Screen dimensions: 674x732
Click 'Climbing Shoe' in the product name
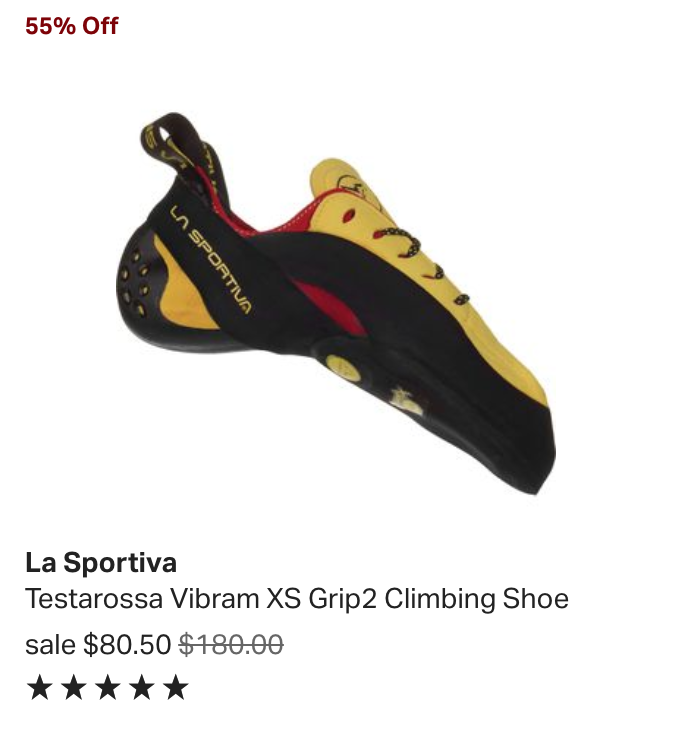click(477, 599)
